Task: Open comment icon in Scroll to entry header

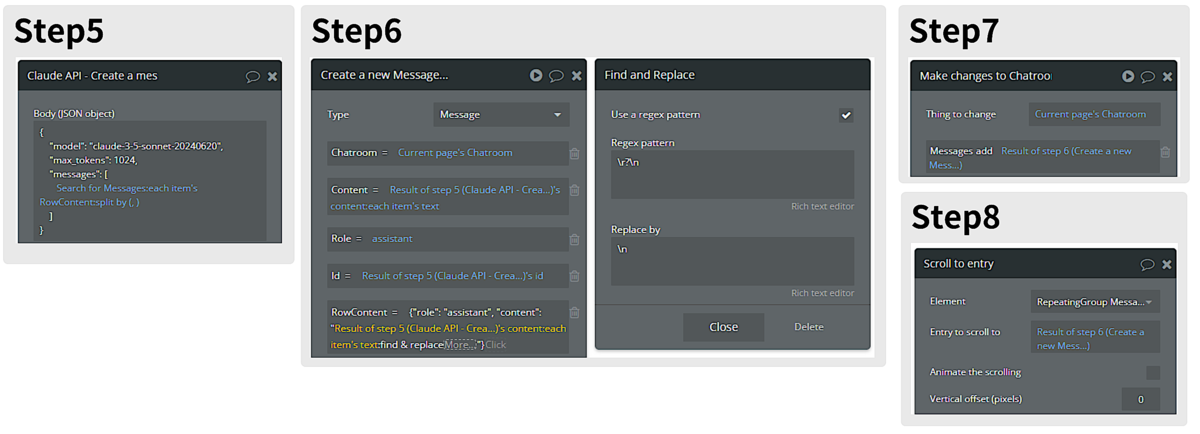Action: tap(1147, 264)
